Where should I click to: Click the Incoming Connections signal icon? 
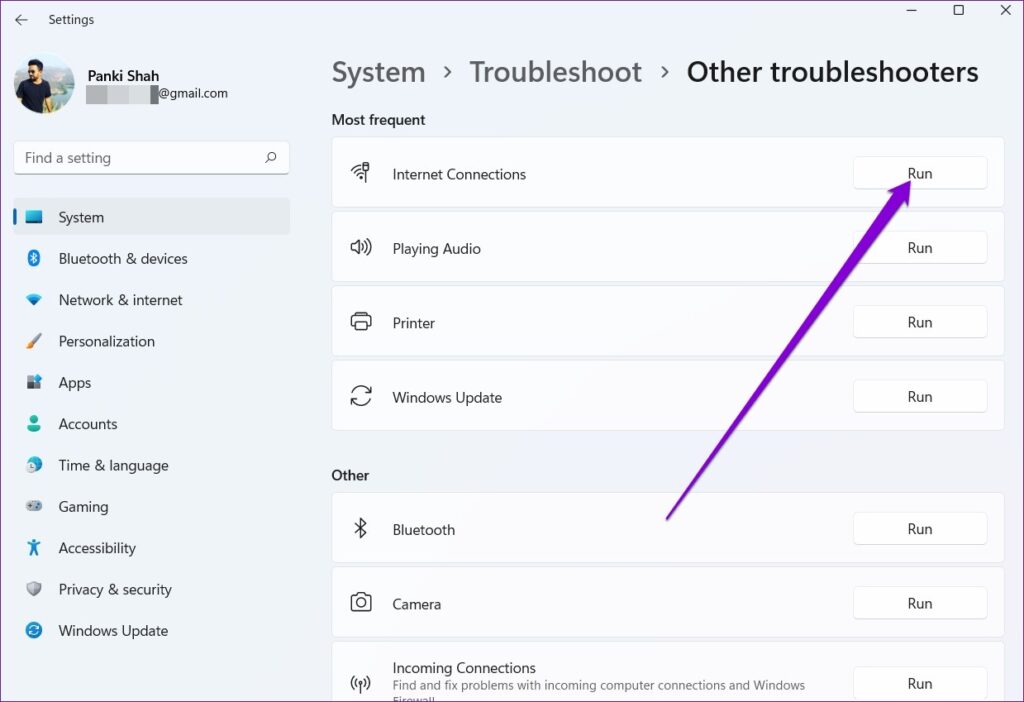click(362, 682)
